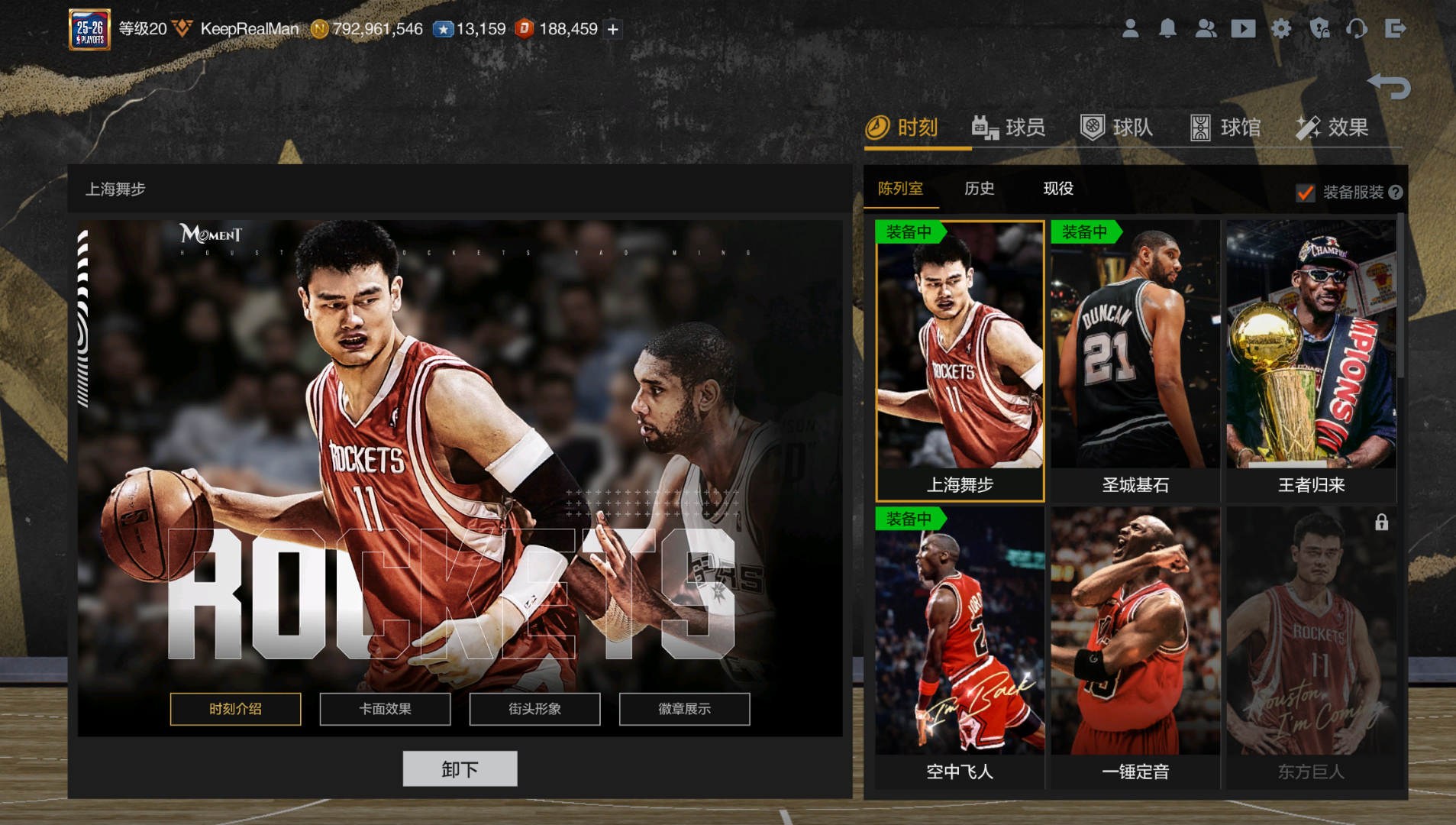The image size is (1456, 825).
Task: Click the blue star currency icon
Action: point(443,29)
